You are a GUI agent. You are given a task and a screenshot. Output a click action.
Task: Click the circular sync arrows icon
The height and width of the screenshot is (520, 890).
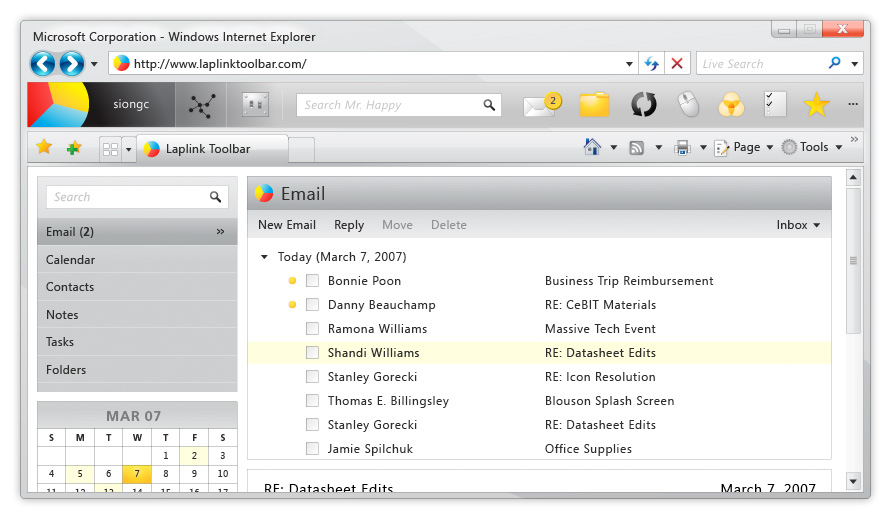tap(643, 104)
